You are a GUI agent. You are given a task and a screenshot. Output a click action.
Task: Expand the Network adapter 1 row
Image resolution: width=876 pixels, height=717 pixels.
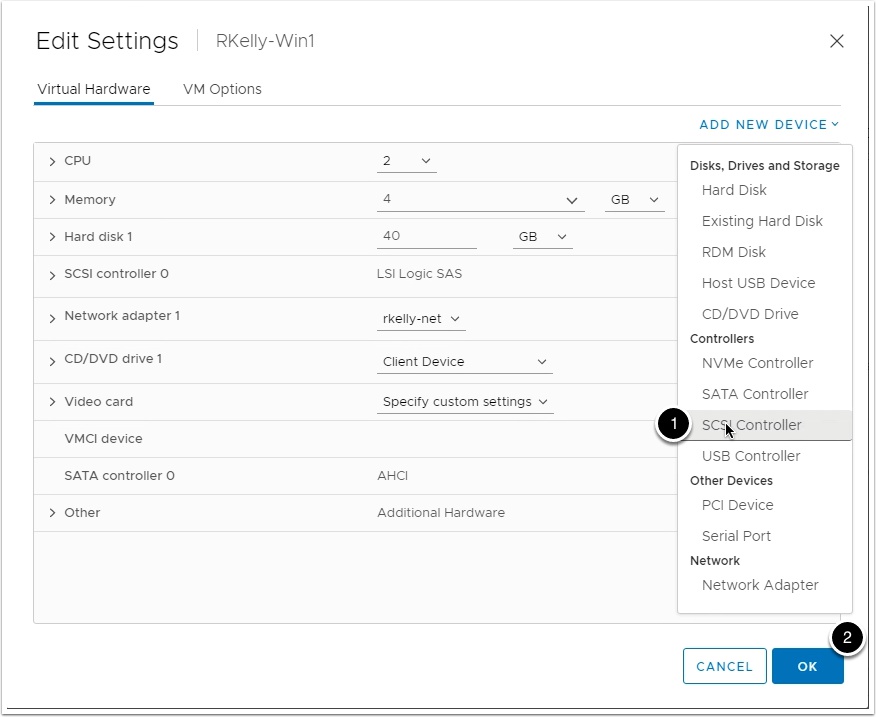pos(52,319)
